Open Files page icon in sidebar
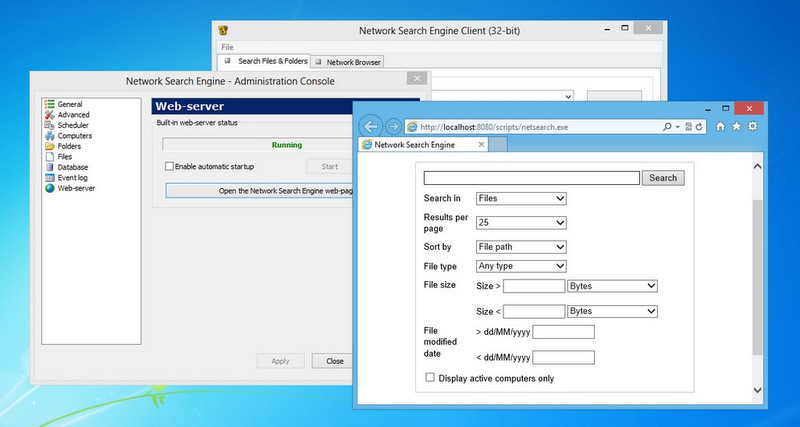800x427 pixels. (x=49, y=157)
